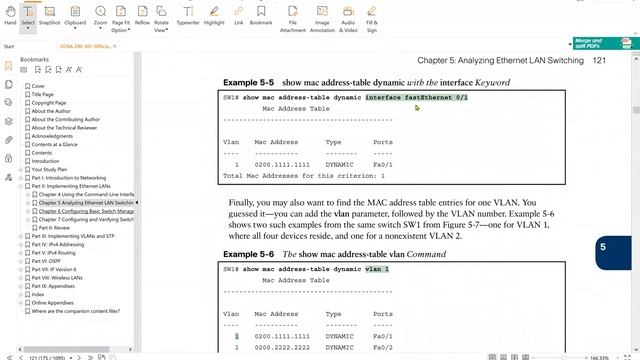
Task: Open the Security lock panel
Action: (x=8, y=158)
